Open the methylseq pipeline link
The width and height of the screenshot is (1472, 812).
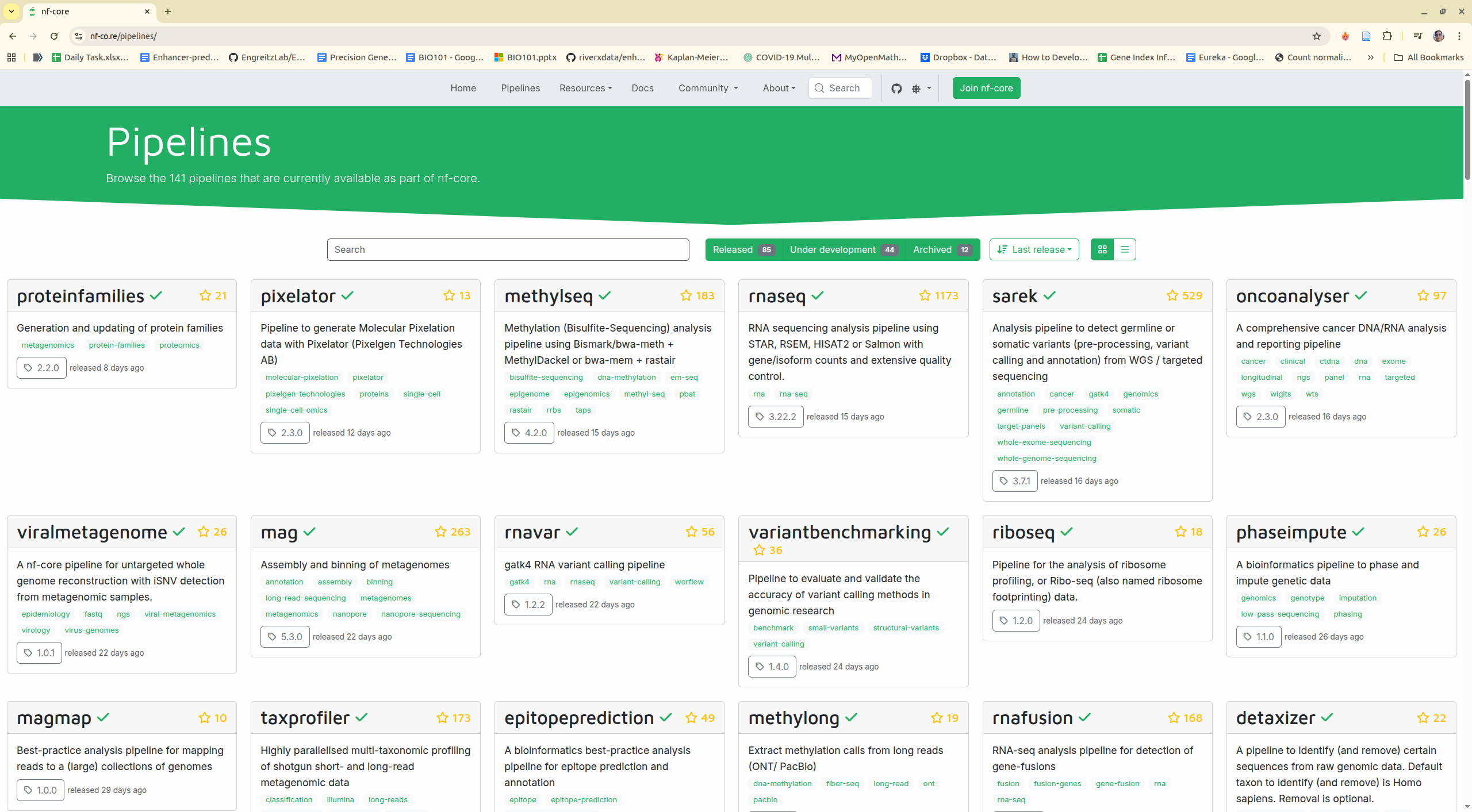coord(549,296)
